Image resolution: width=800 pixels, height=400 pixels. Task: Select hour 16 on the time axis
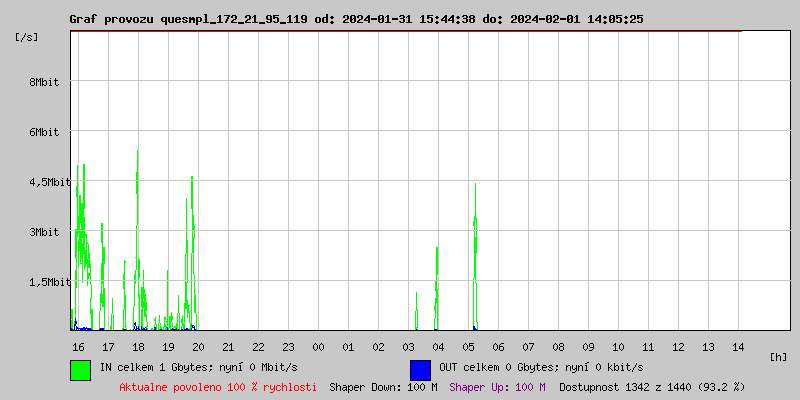[x=78, y=346]
